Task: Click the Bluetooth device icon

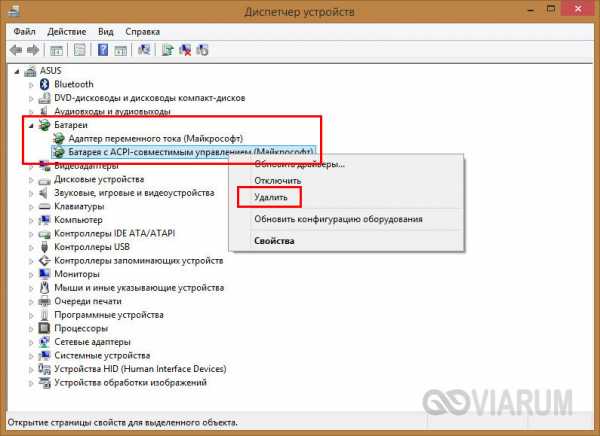Action: 43,84
